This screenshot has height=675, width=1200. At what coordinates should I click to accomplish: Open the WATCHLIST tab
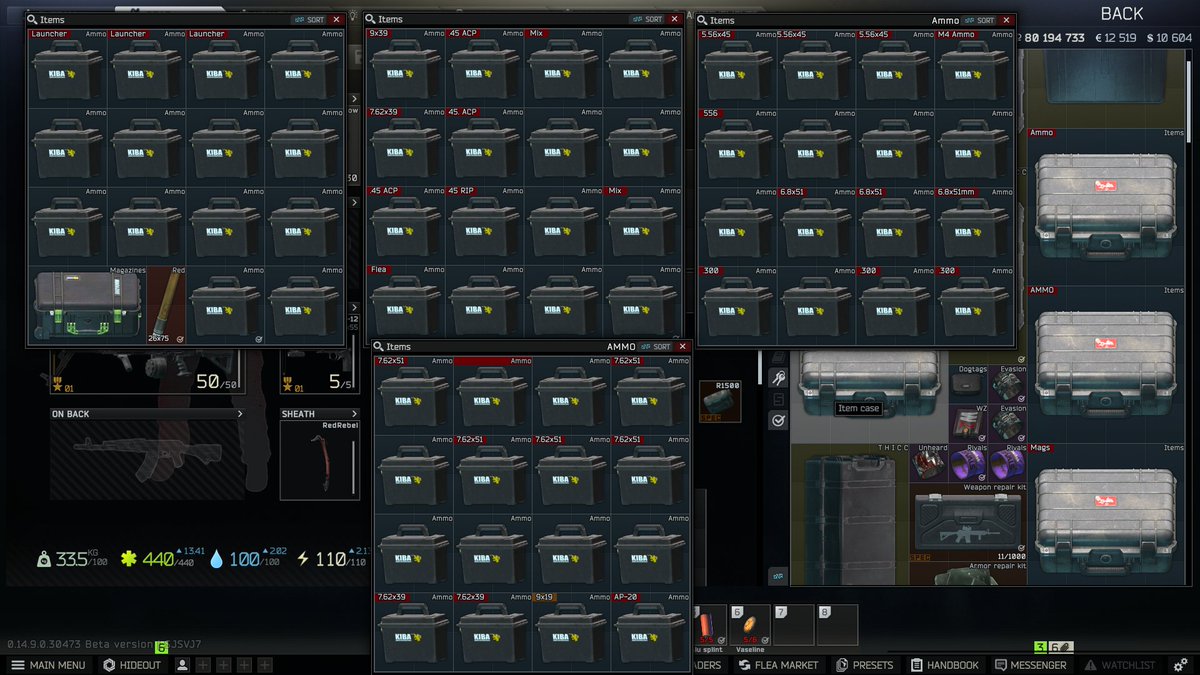pyautogui.click(x=1119, y=665)
